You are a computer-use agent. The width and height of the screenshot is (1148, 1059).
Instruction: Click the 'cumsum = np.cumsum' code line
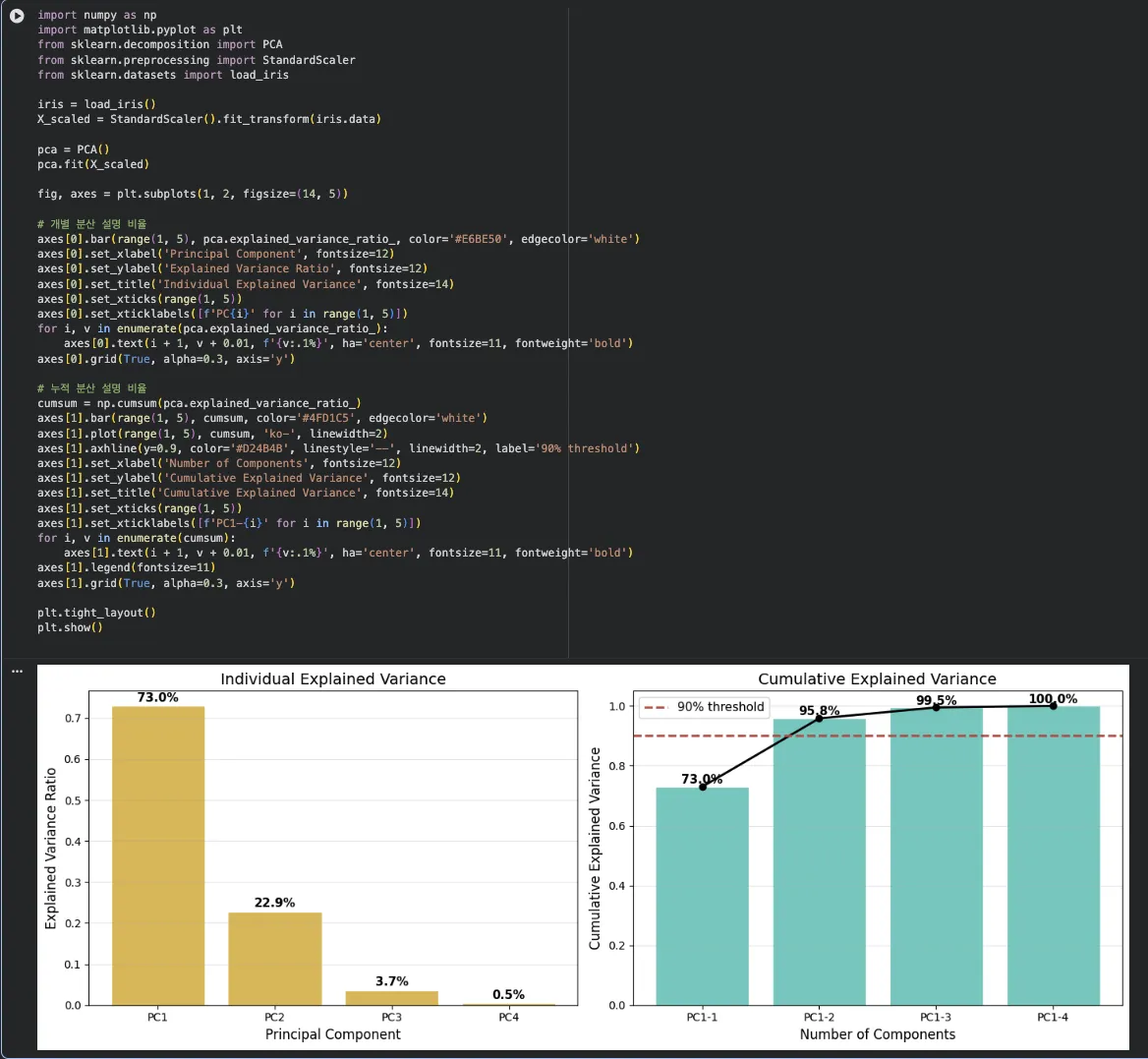(x=199, y=403)
